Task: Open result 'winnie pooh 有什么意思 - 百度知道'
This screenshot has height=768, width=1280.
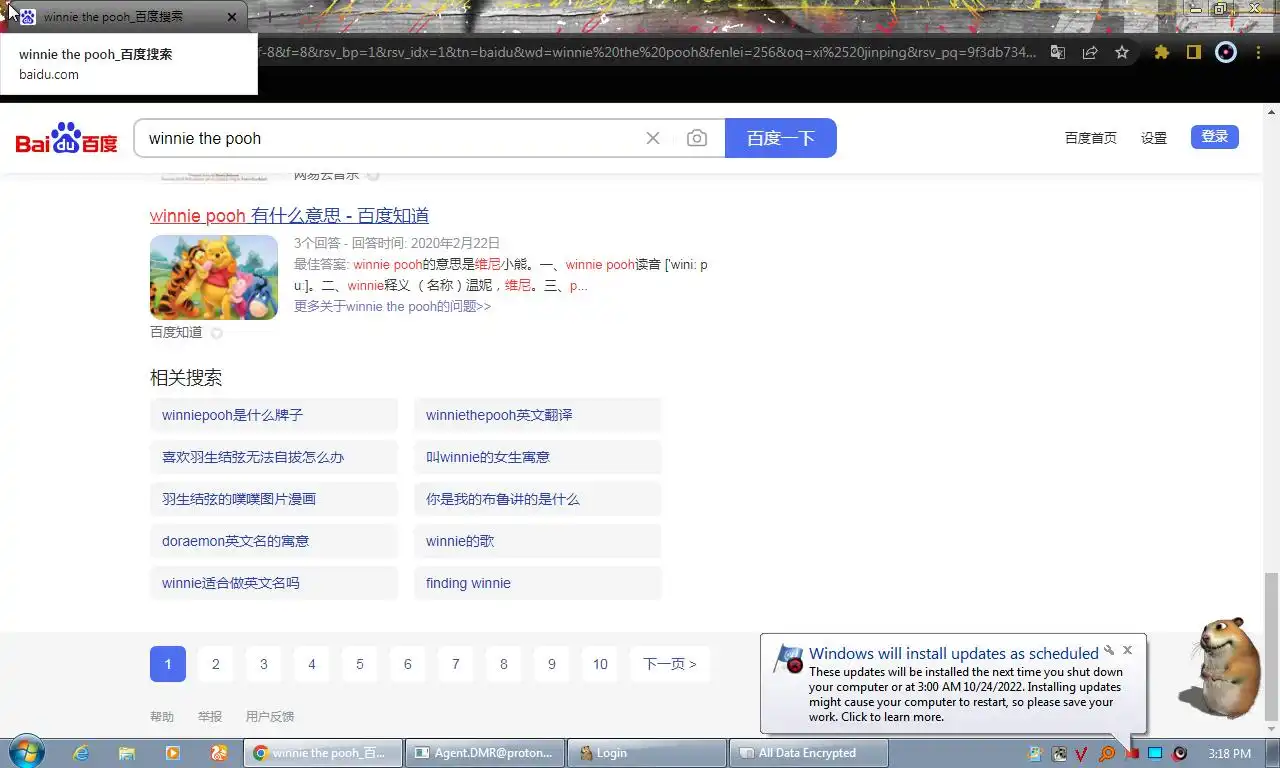Action: [289, 215]
